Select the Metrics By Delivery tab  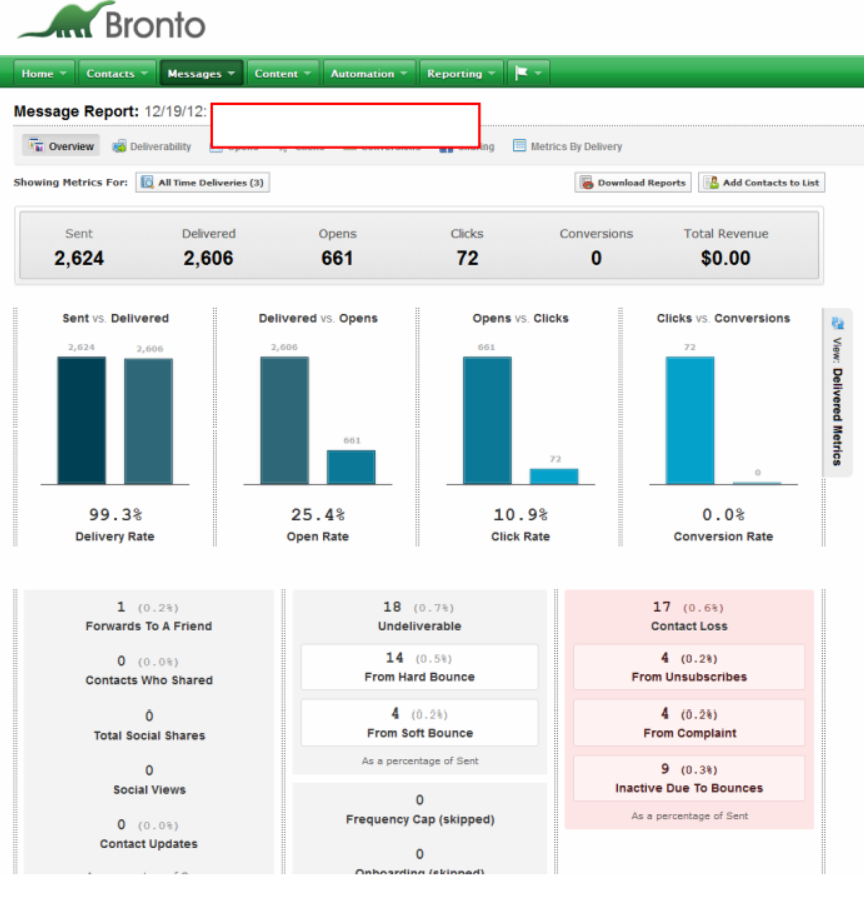(575, 146)
